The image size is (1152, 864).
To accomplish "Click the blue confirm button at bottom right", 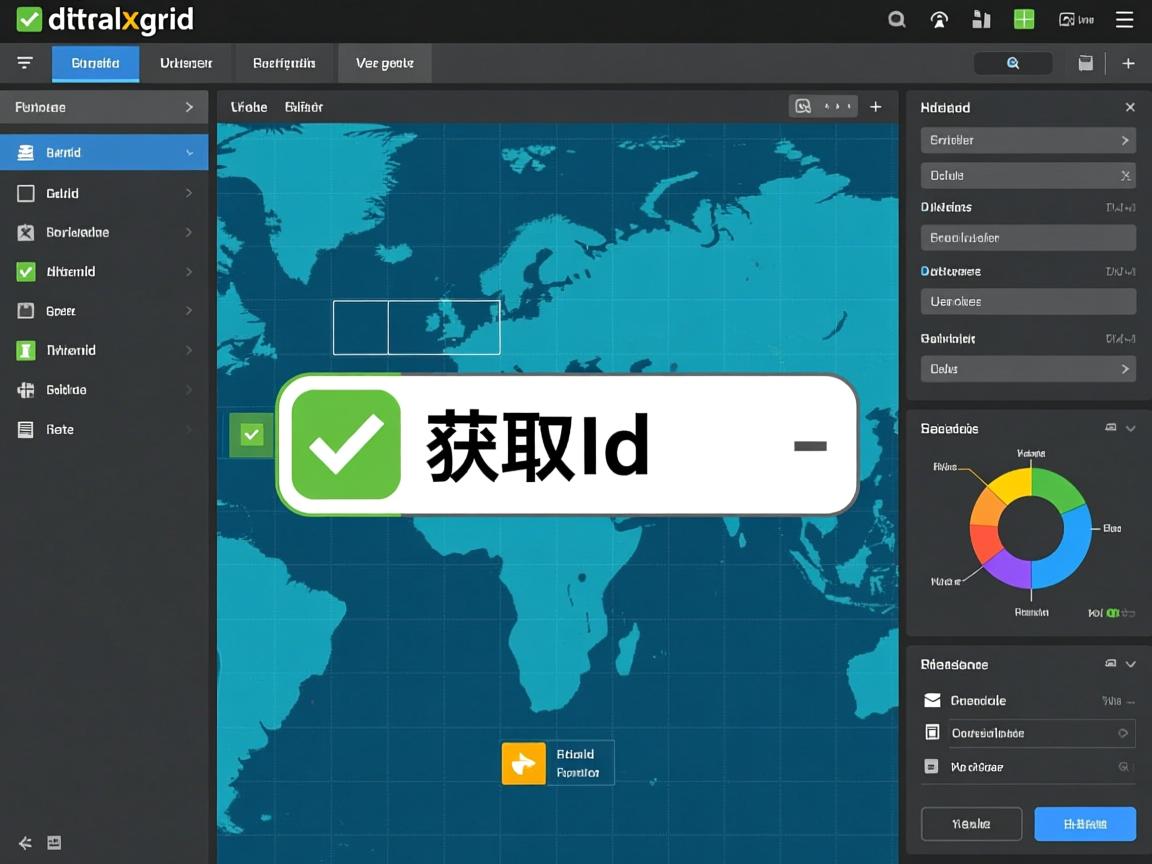I will 1084,823.
